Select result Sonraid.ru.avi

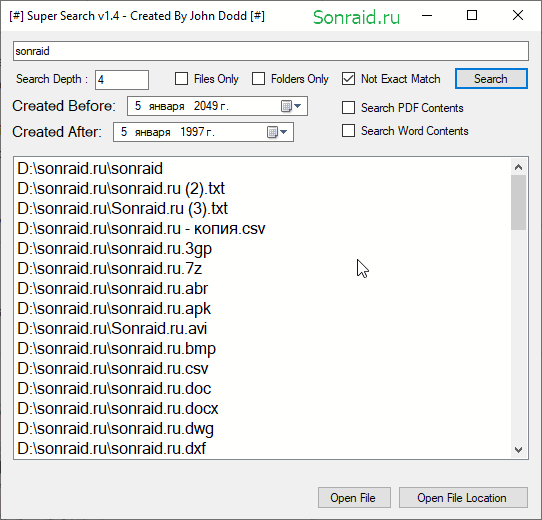tap(112, 328)
